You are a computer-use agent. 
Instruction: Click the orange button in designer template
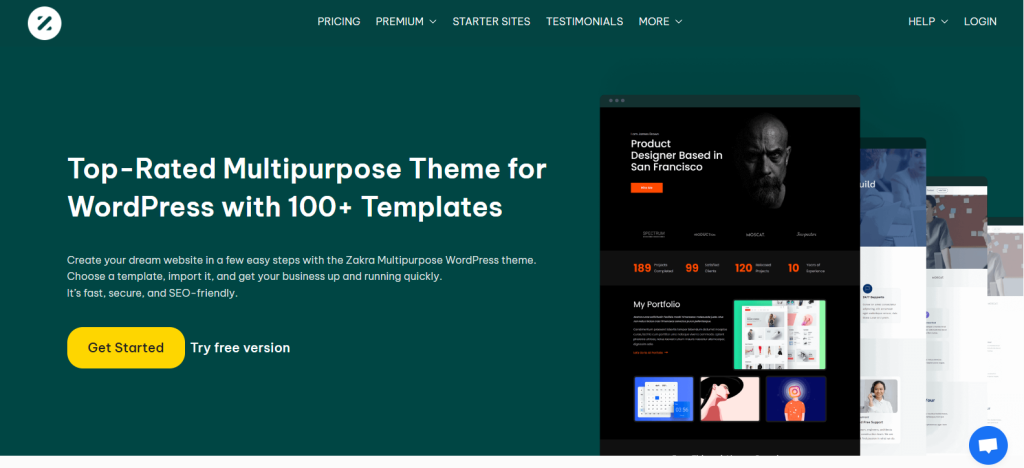(646, 187)
